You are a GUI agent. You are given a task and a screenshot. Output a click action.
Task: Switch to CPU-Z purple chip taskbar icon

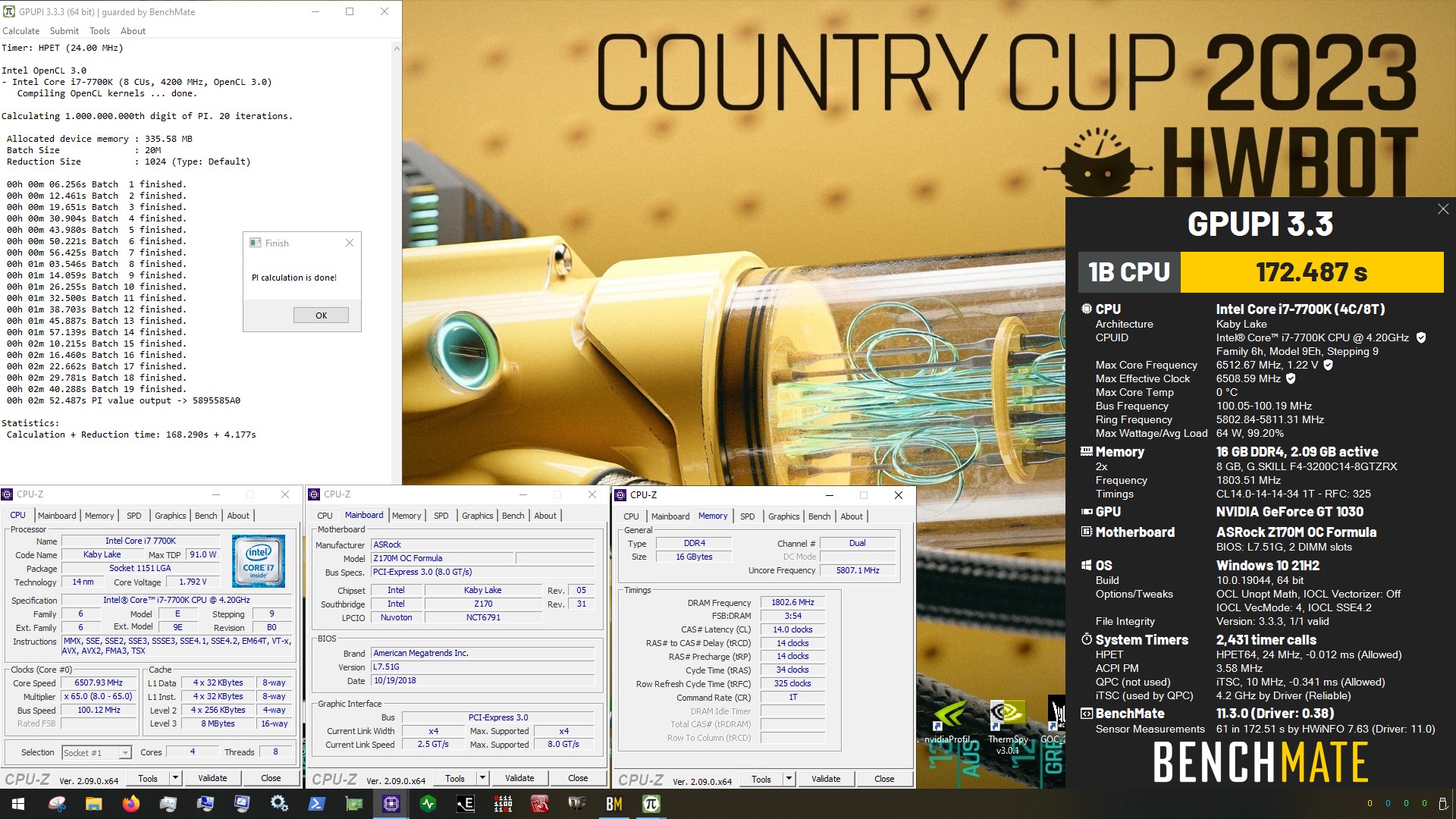pyautogui.click(x=391, y=804)
